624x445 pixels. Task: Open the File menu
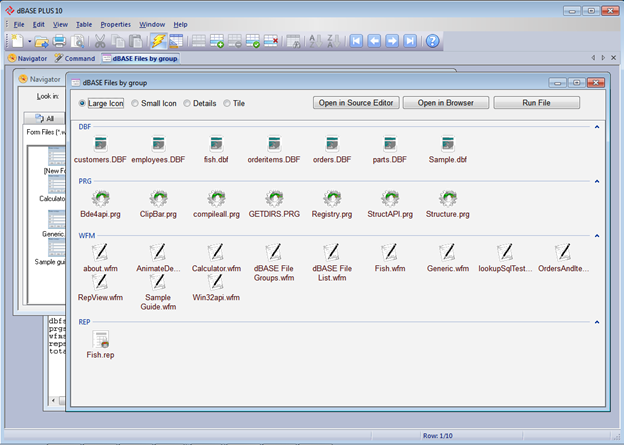click(19, 25)
